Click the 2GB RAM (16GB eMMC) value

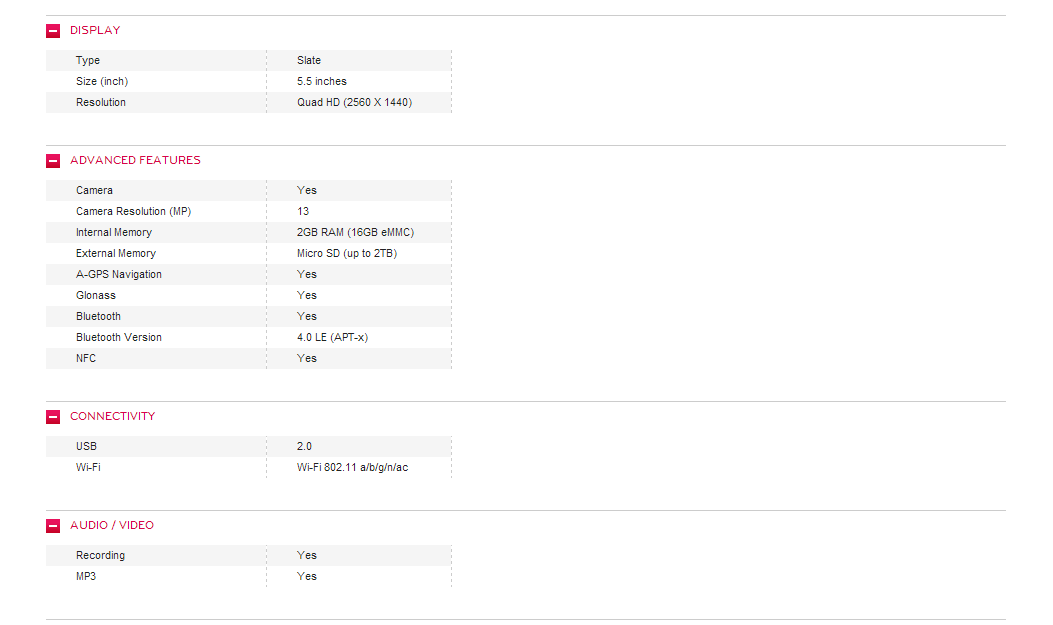(x=355, y=232)
